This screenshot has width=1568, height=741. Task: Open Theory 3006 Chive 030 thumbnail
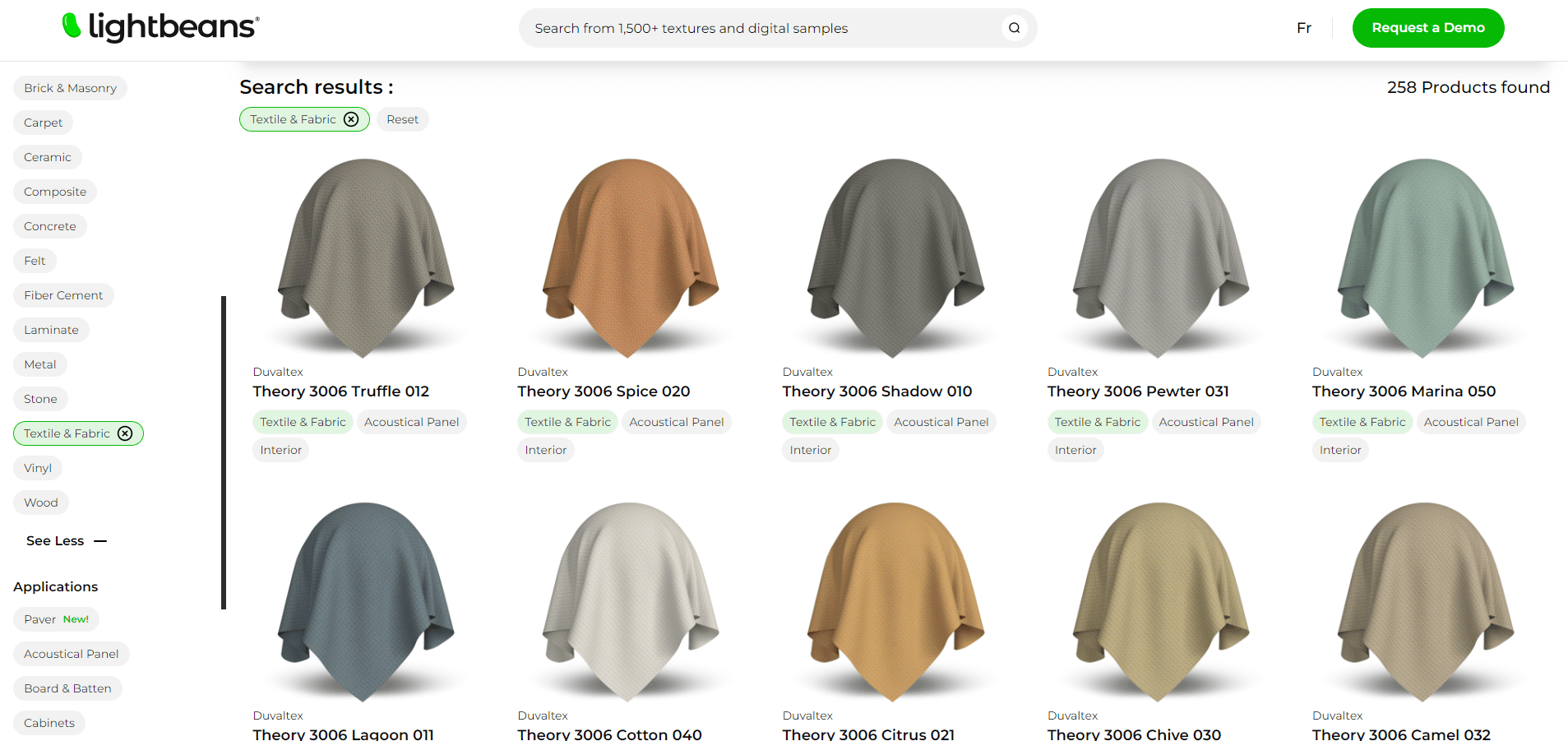pyautogui.click(x=1160, y=602)
